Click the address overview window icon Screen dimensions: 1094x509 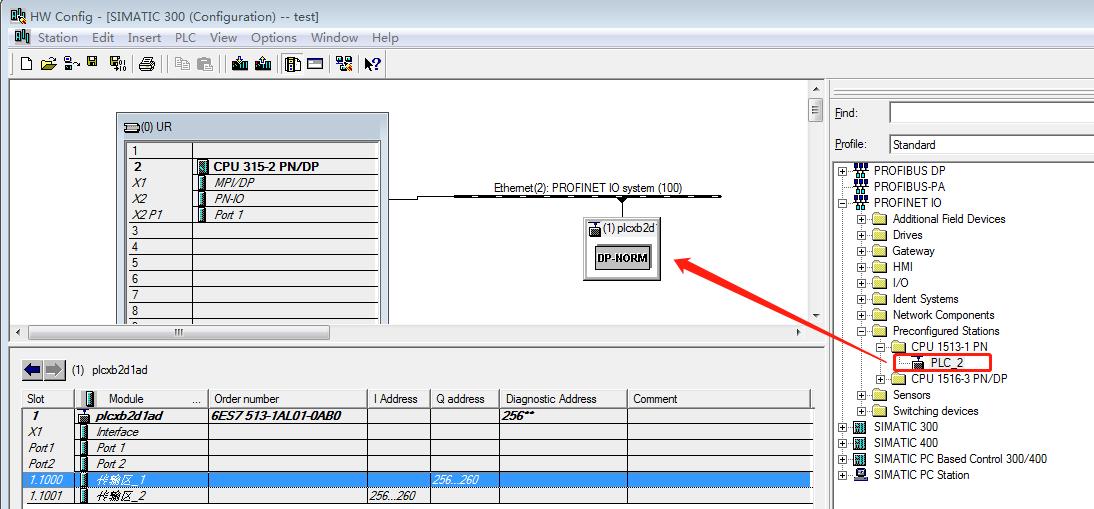click(x=315, y=64)
